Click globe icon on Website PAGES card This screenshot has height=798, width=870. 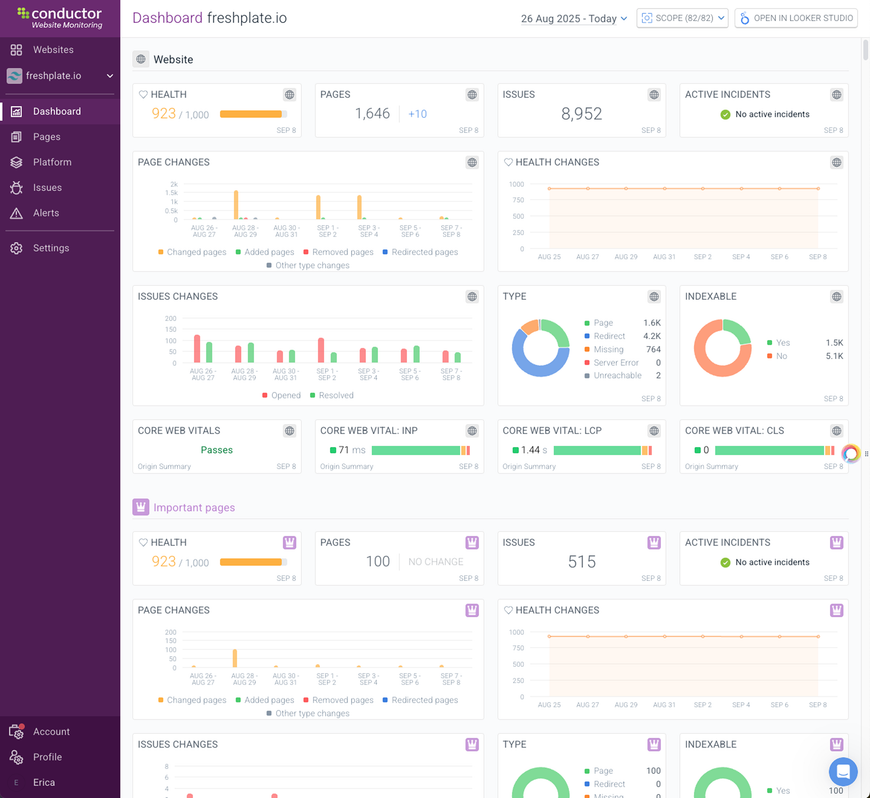click(x=472, y=94)
